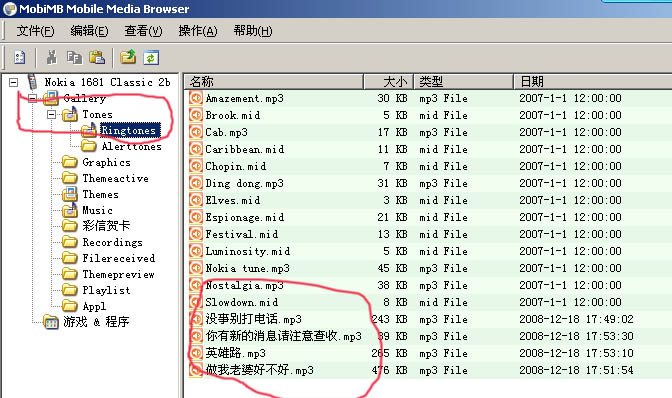Screen dimensions: 672x398
Task: Click the 45 KB size of Nokia tune.mp3
Action: pos(392,268)
